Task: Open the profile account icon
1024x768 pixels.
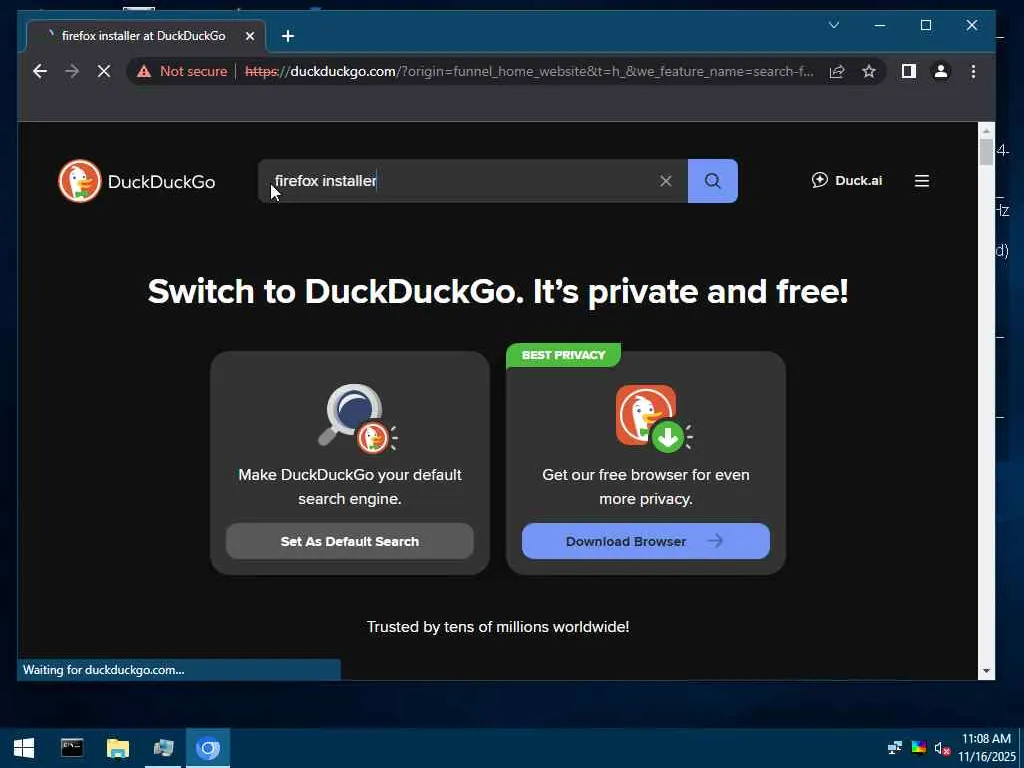Action: click(x=940, y=71)
